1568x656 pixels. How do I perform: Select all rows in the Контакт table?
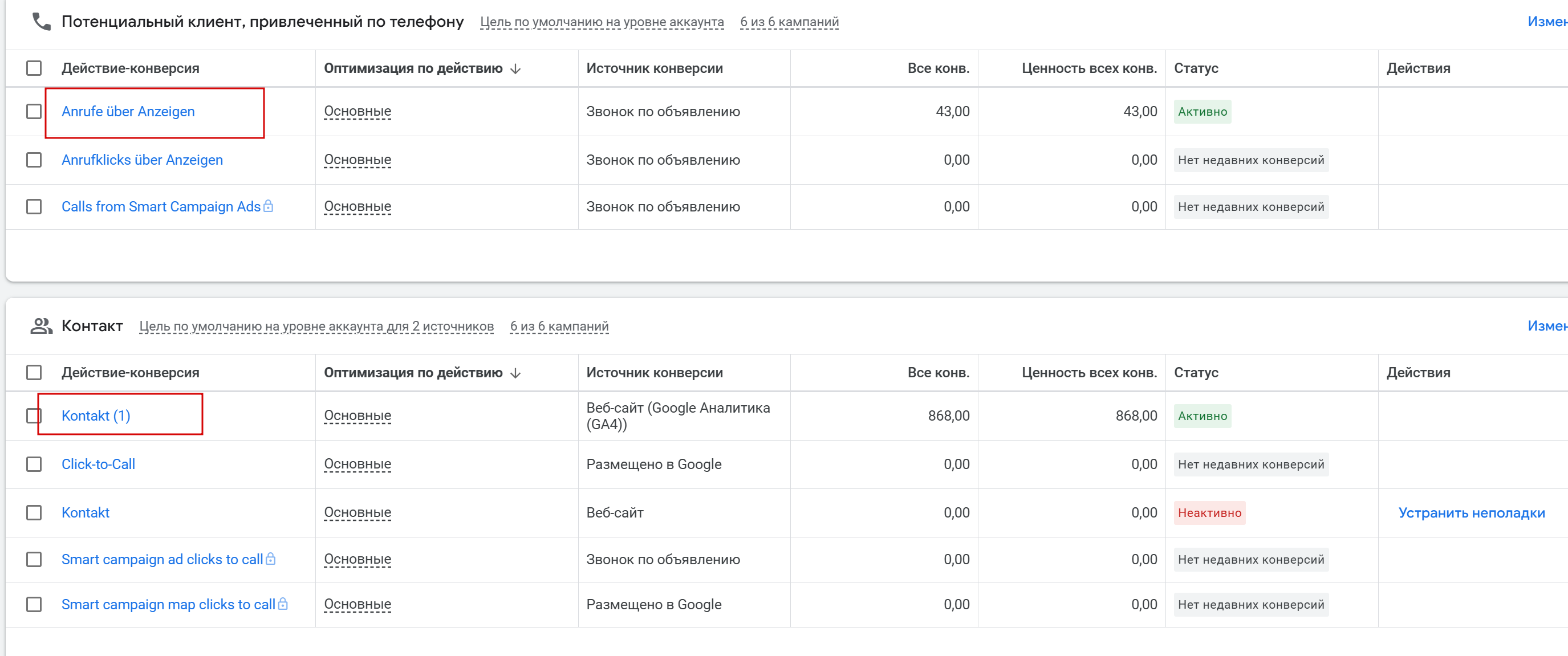point(34,372)
